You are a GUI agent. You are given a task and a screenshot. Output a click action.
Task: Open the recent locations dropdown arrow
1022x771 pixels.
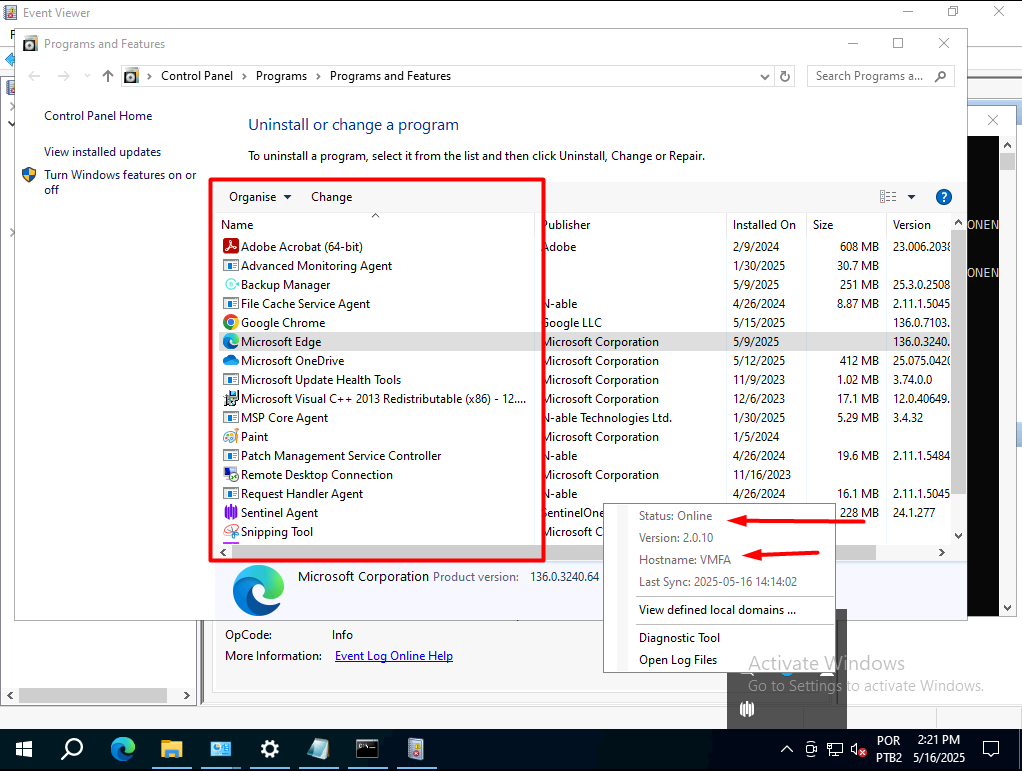[x=87, y=76]
